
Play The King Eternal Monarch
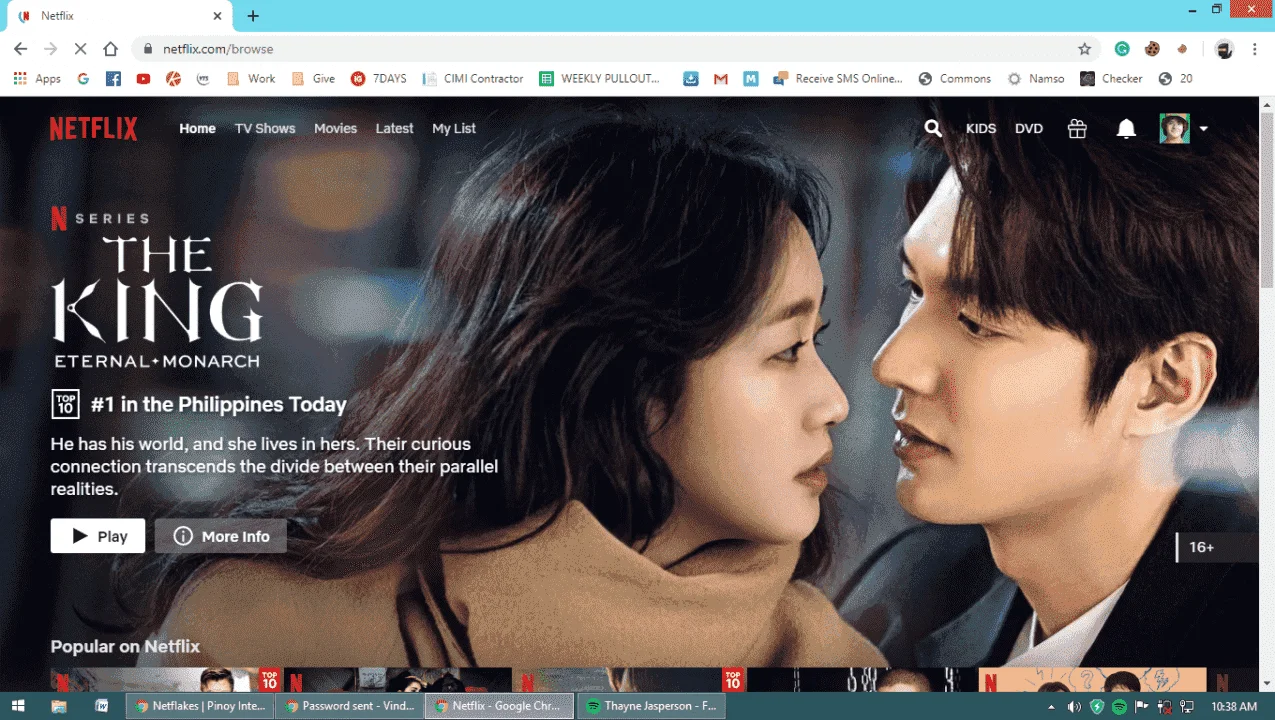[x=98, y=536]
